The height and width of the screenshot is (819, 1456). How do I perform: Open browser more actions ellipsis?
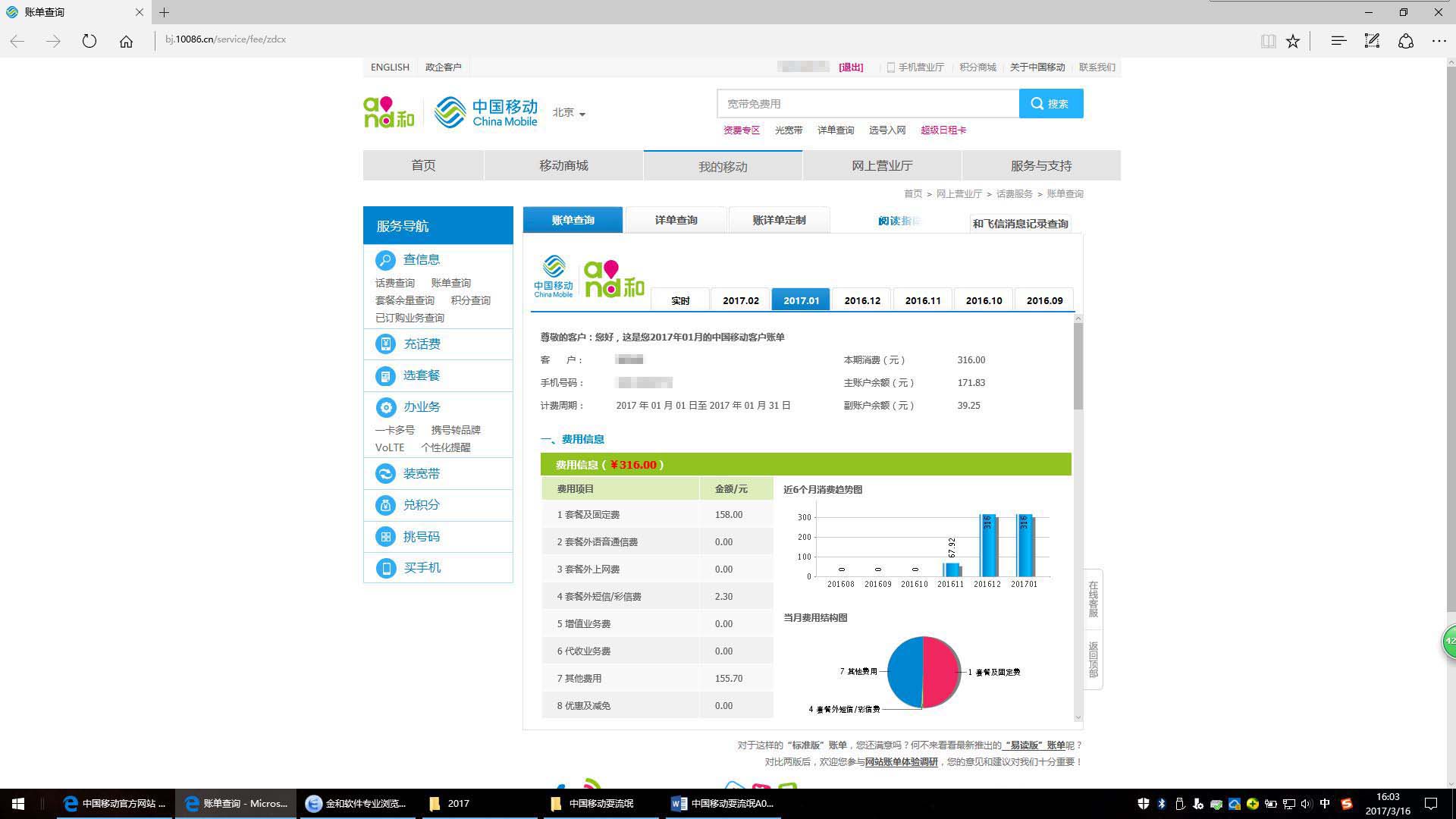(x=1439, y=41)
